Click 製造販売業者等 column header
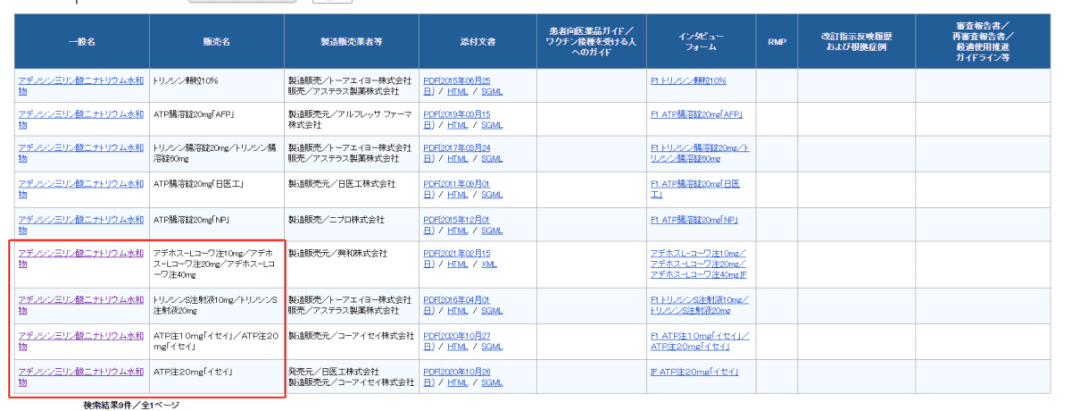Viewport: 1080px width, 411px height. (351, 41)
